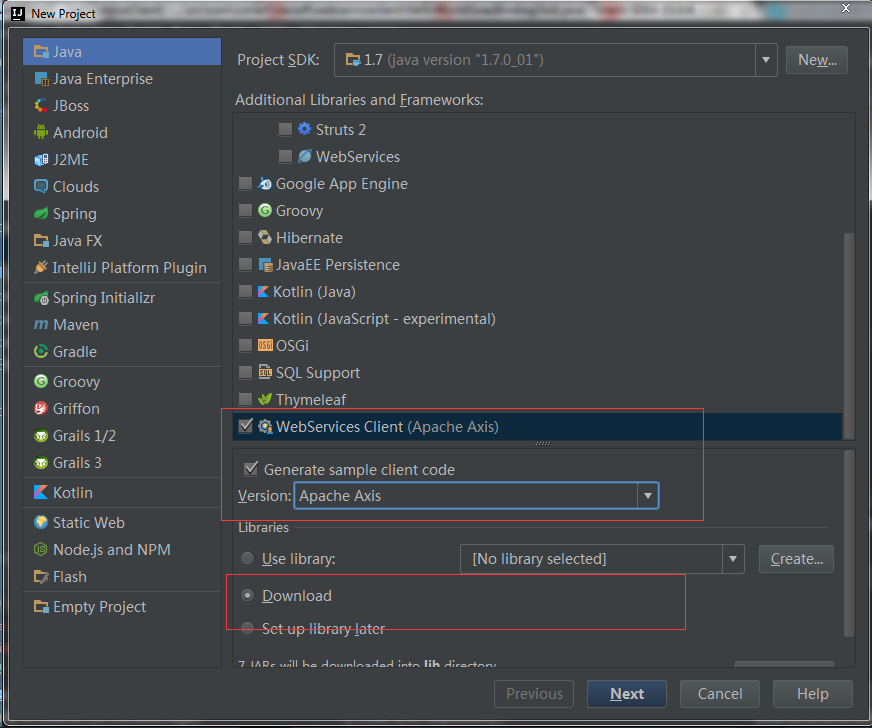Check the Google App Engine checkbox
This screenshot has height=728, width=872.
coord(245,184)
